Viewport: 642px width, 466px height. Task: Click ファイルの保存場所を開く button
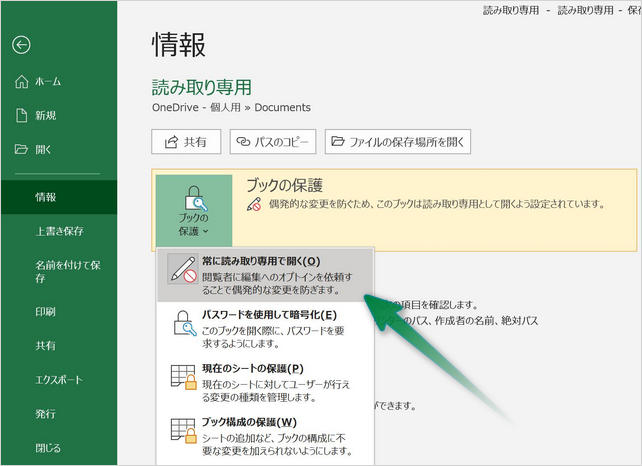click(398, 142)
